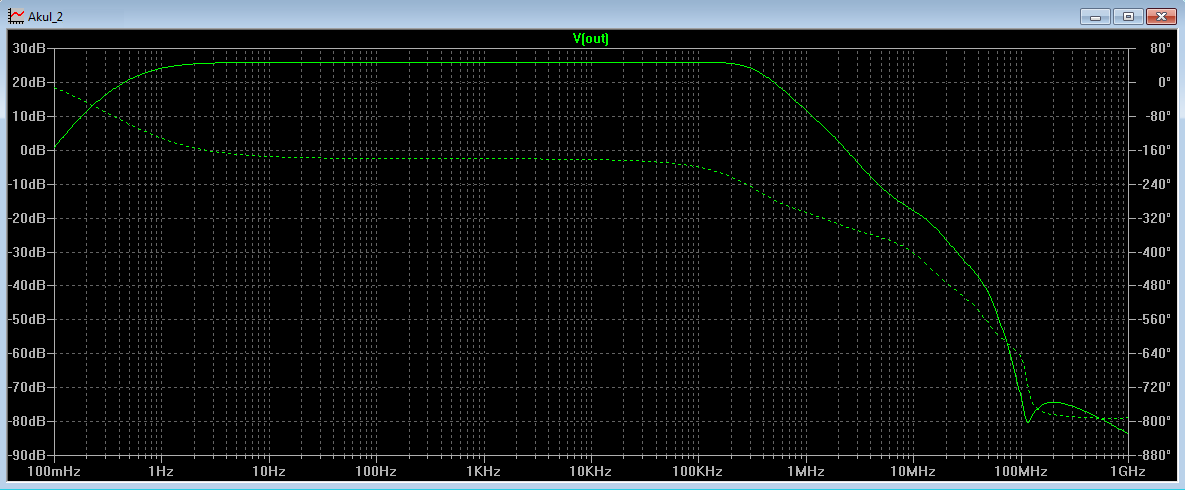Click the -90dB magnitude axis label

pos(28,455)
